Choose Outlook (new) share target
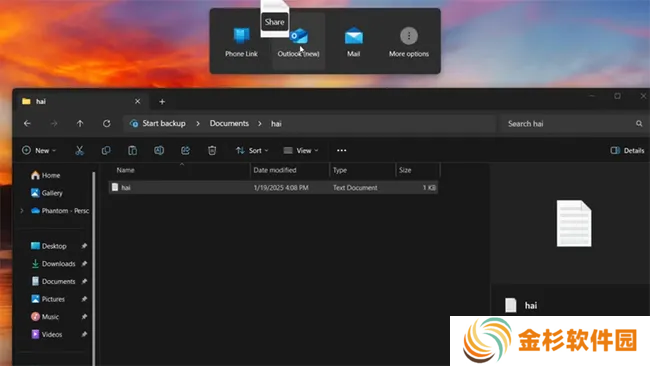Image resolution: width=650 pixels, height=366 pixels. pyautogui.click(x=298, y=42)
